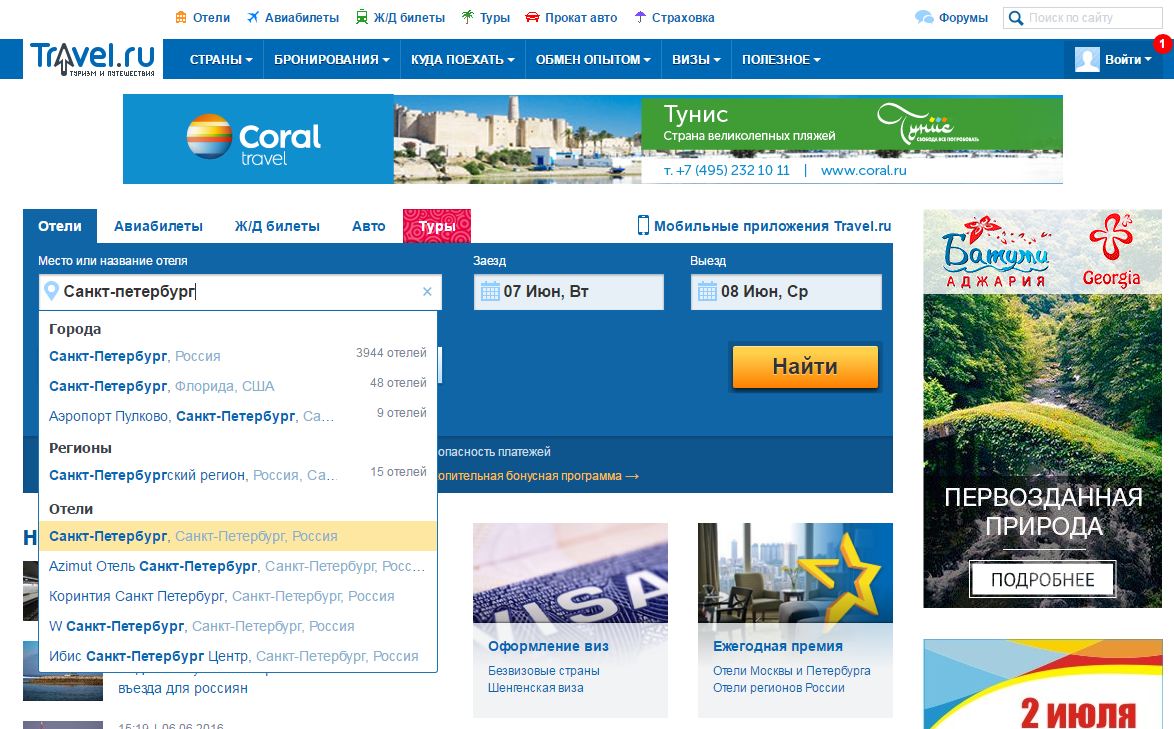Screen dimensions: 1174x729
Task: Click the hotel name input field
Action: [x=240, y=291]
